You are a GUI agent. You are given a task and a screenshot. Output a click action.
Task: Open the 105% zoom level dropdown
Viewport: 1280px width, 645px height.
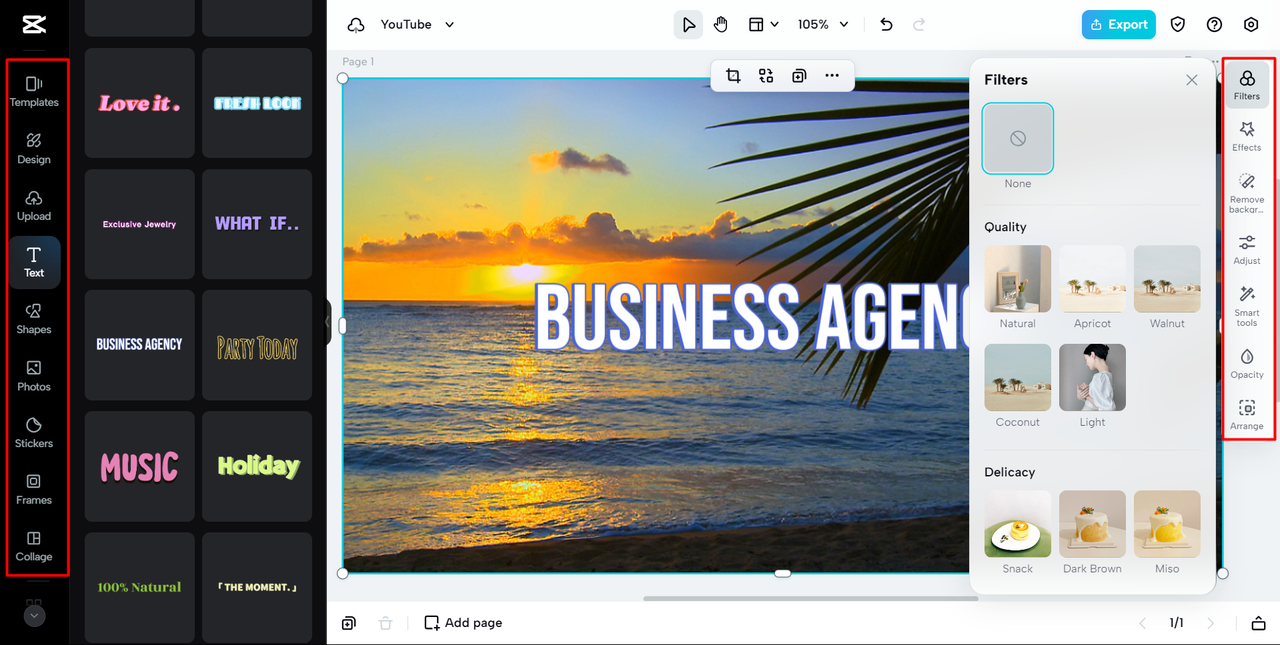point(822,25)
